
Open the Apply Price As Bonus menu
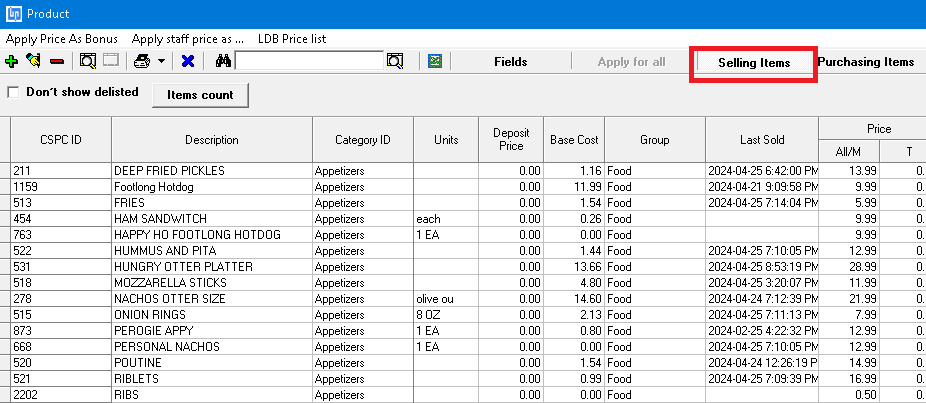pyautogui.click(x=62, y=39)
